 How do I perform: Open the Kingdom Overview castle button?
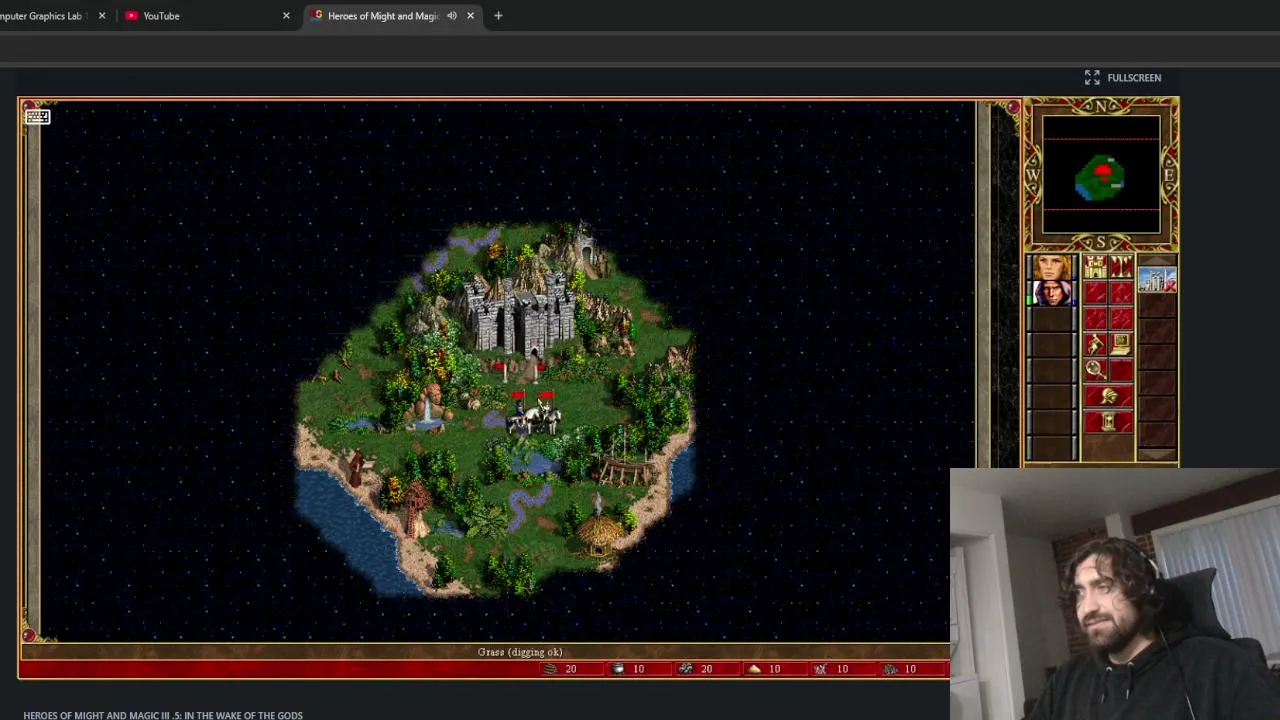(1095, 267)
